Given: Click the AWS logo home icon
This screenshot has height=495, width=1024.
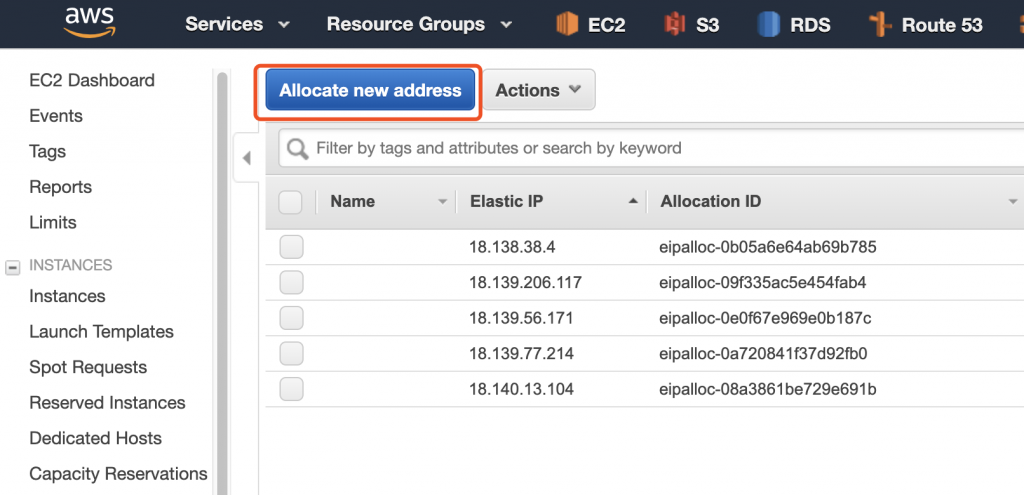Looking at the screenshot, I should tap(89, 23).
